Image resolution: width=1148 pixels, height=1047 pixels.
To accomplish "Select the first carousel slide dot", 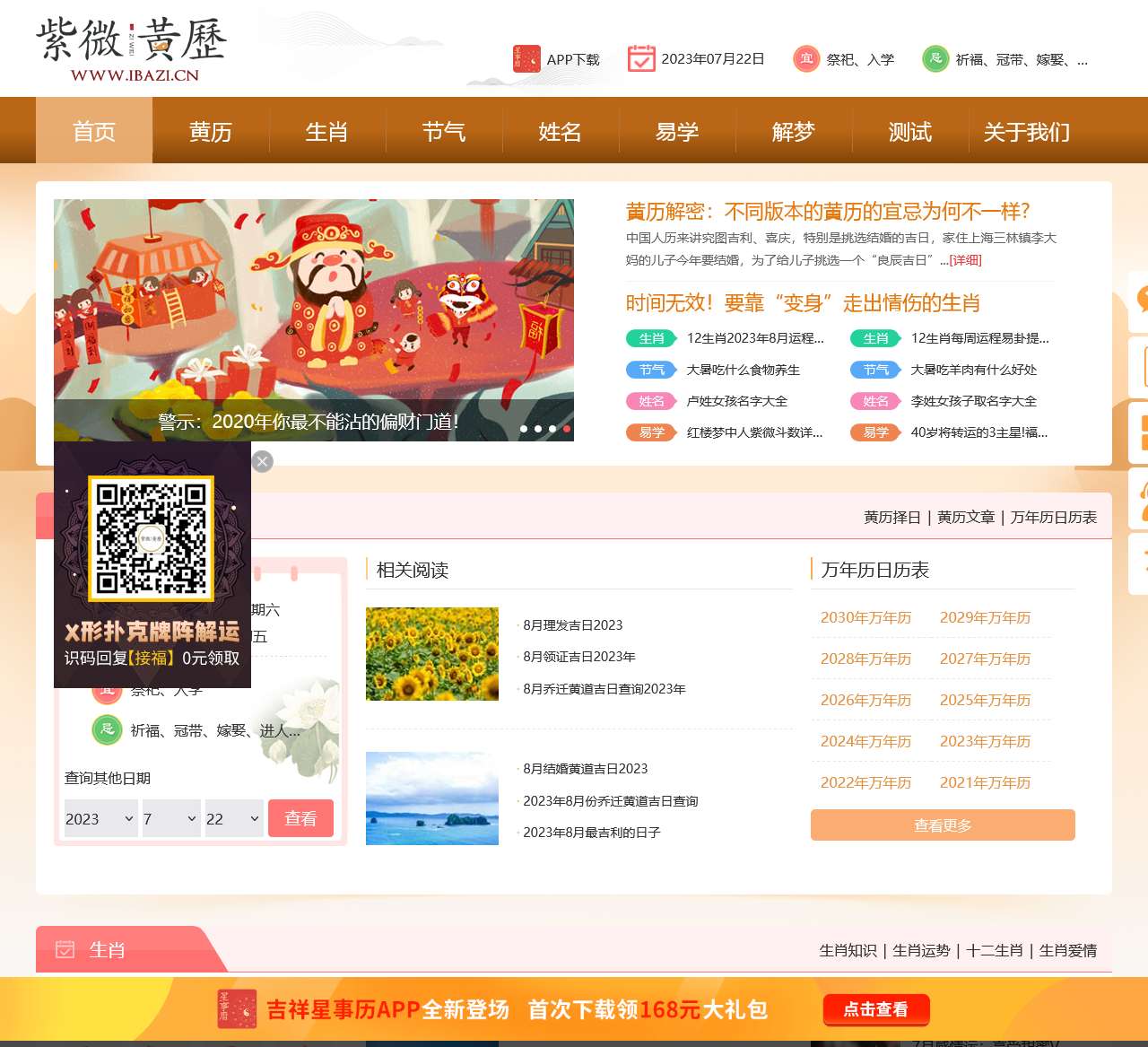I will click(x=524, y=429).
